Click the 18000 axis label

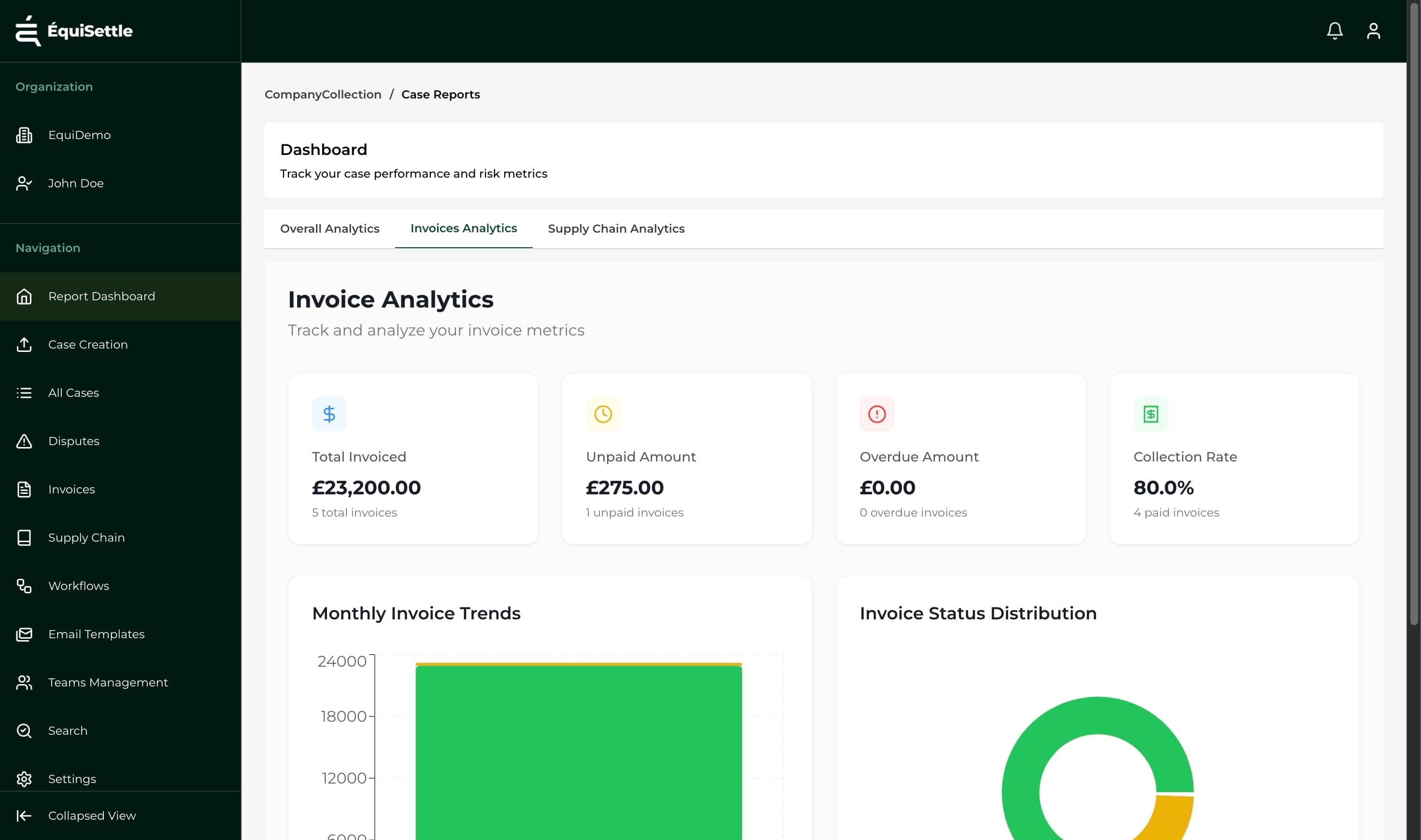coord(343,716)
